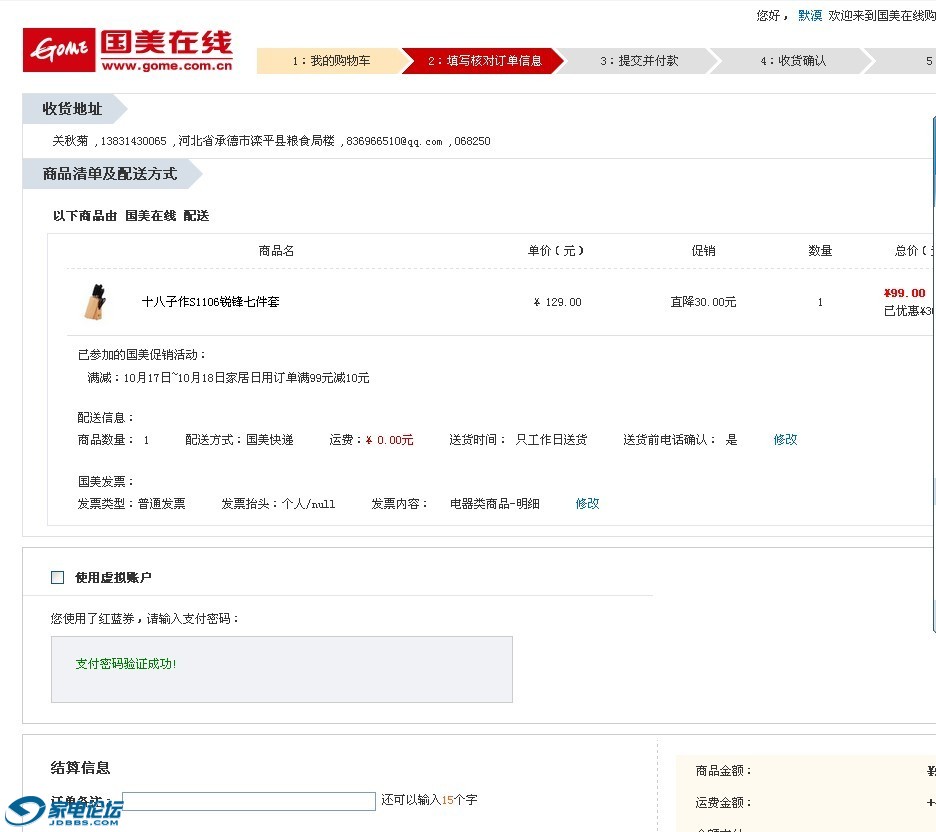Click the 促销 column header
936x832 pixels.
(703, 251)
